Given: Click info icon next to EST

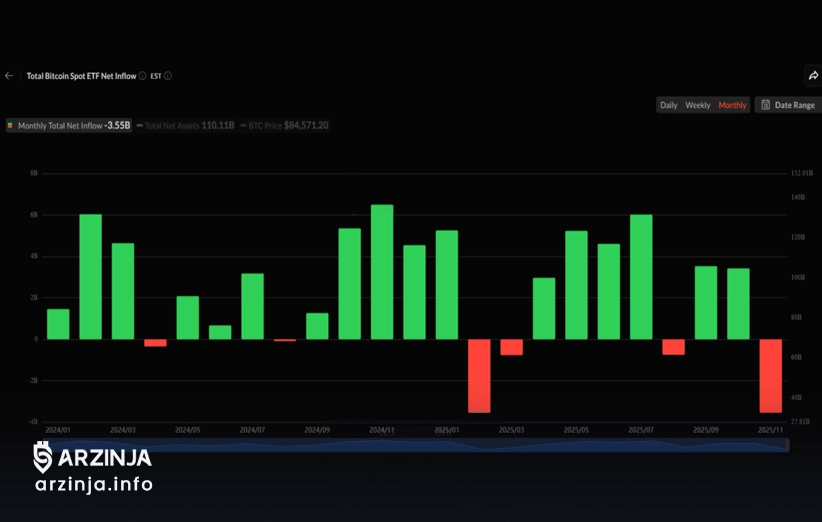Looking at the screenshot, I should [168, 76].
